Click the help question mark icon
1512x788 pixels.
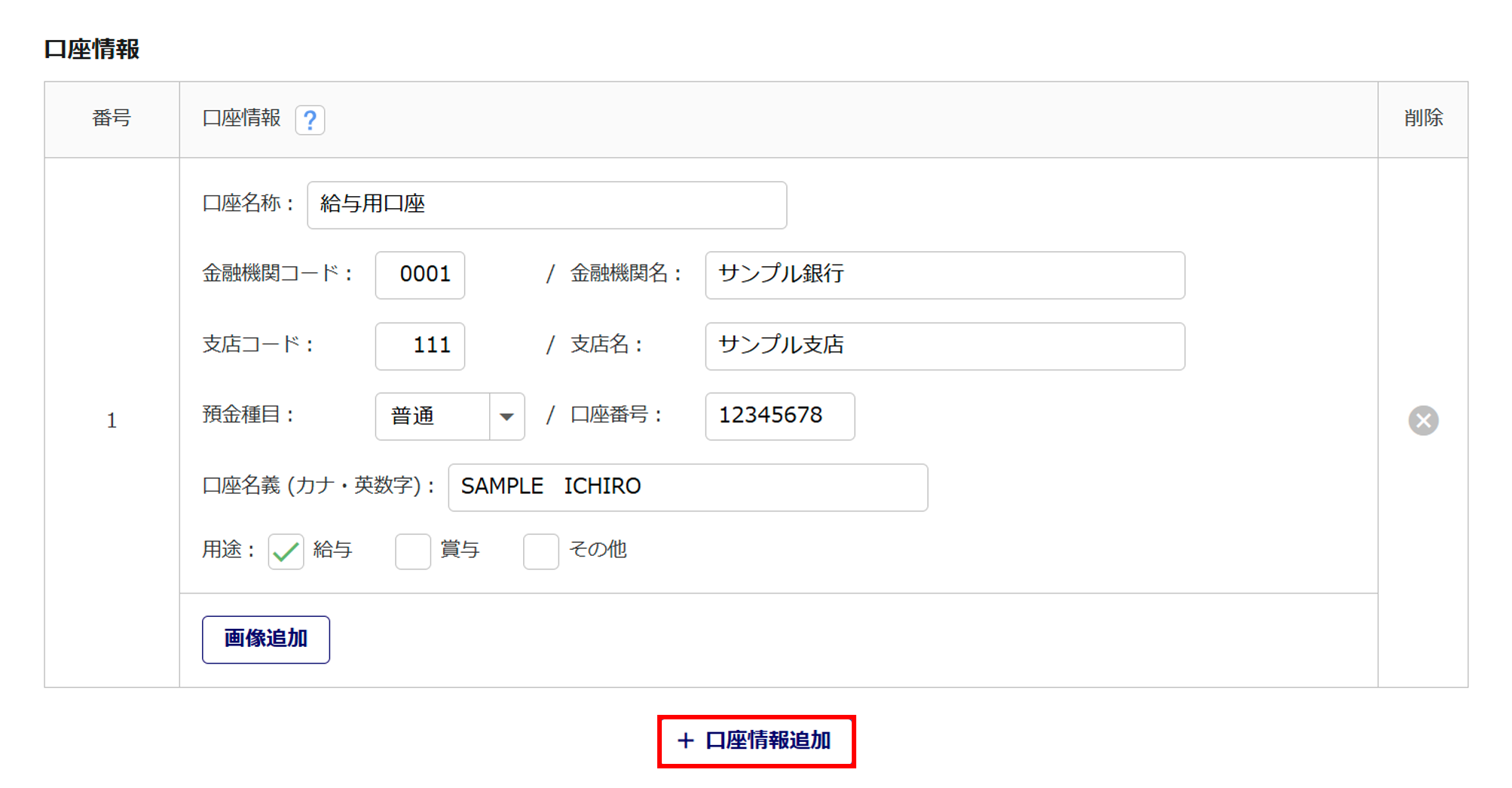click(x=310, y=120)
